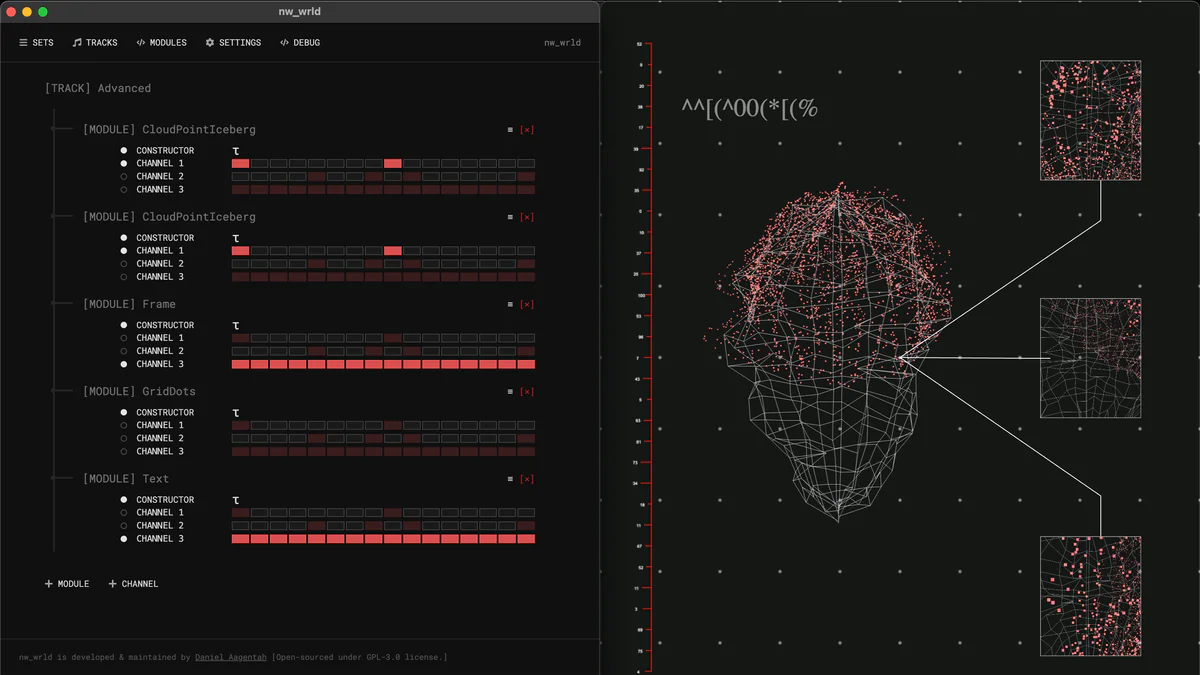Click the plus icon before MODULE
The height and width of the screenshot is (675, 1200).
[x=47, y=583]
